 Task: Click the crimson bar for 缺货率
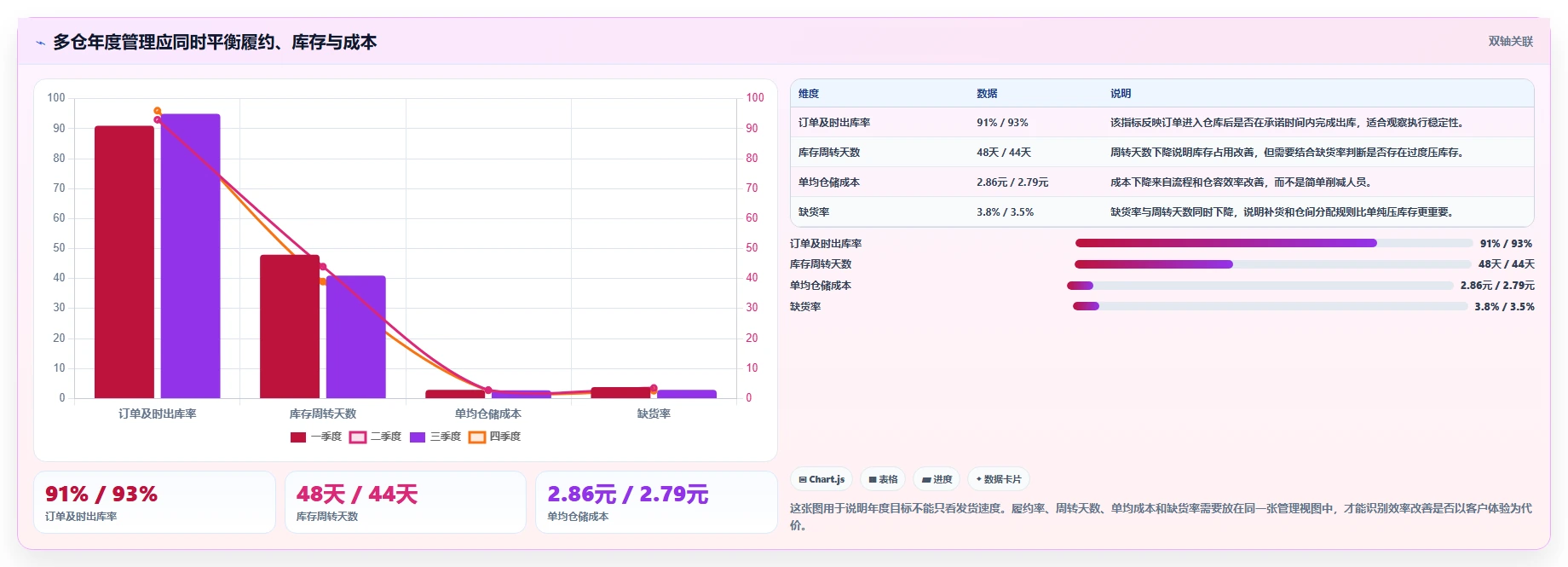pyautogui.click(x=620, y=392)
